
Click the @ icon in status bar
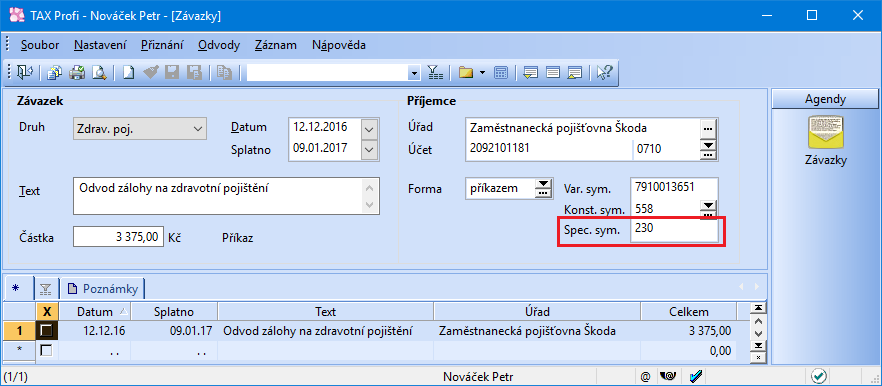coord(645,376)
